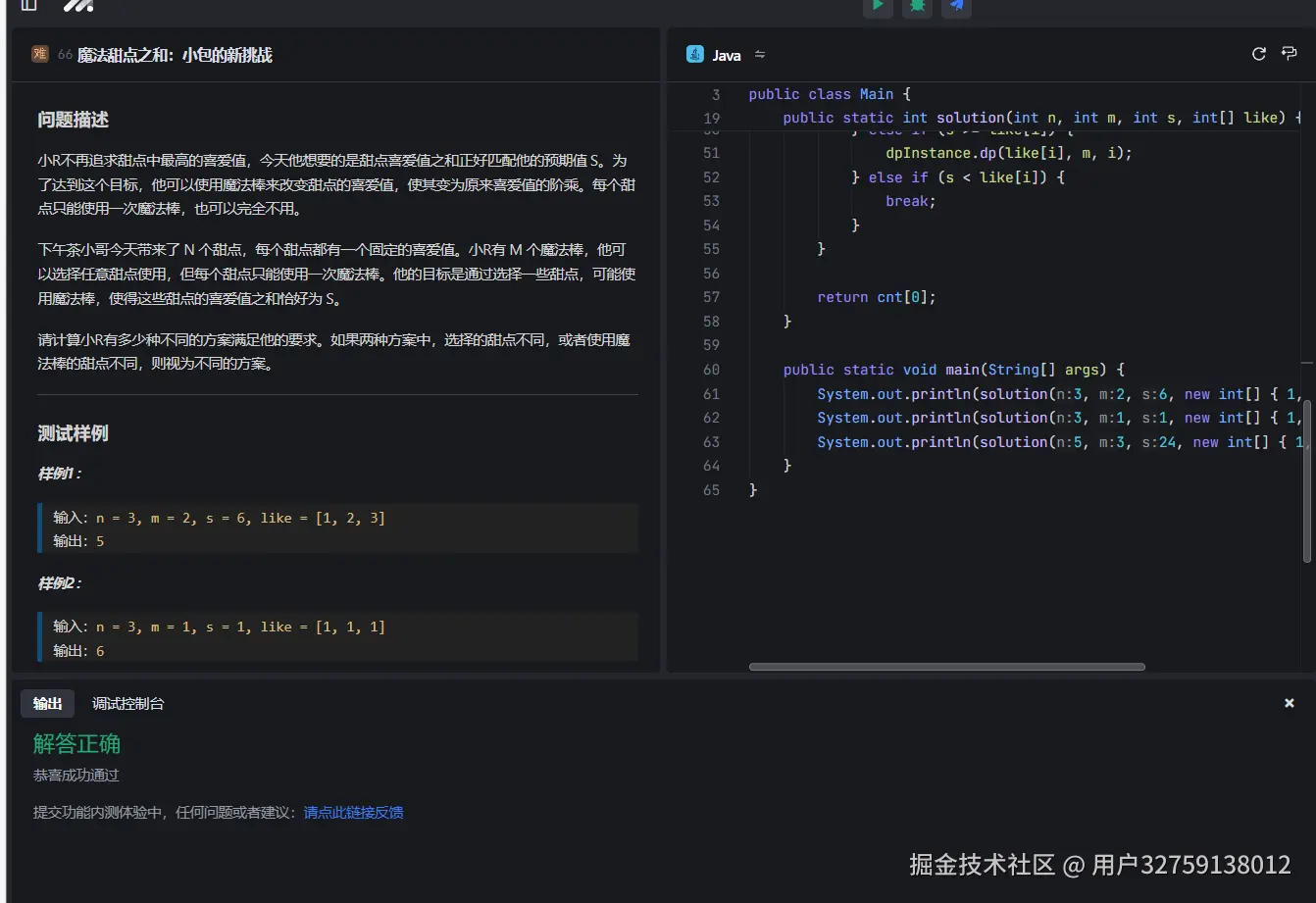The image size is (1316, 903).
Task: Click the reset code refresh icon
Action: tap(1259, 54)
